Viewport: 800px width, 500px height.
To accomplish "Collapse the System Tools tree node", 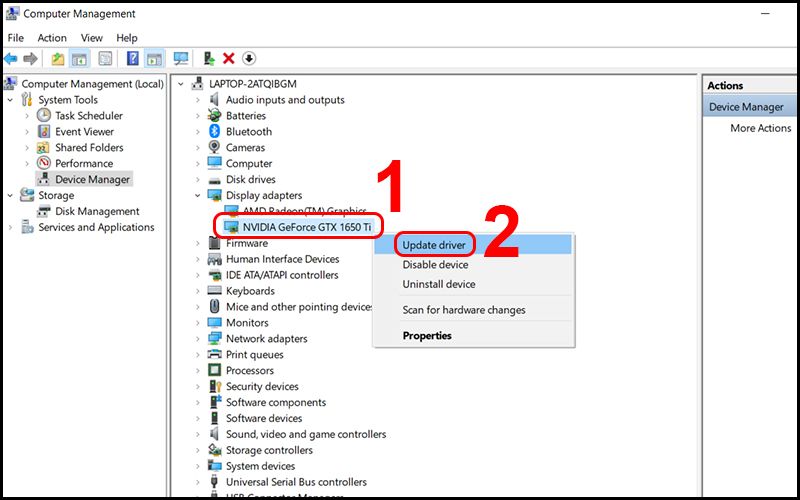I will tap(11, 100).
